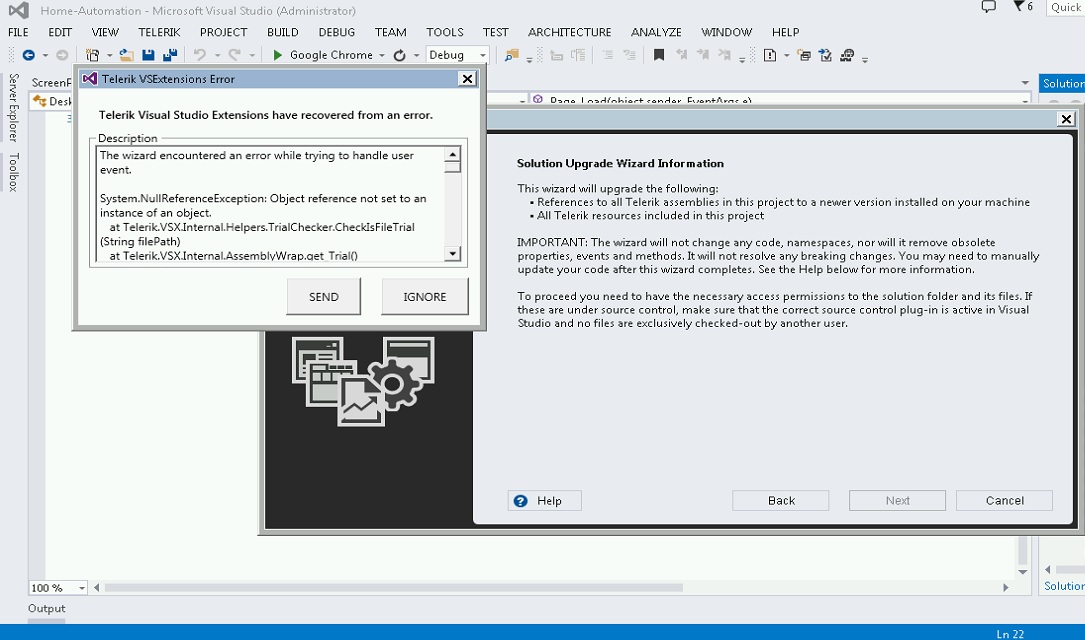Click the rightmost toolbar icon with gear
The image size is (1085, 640).
pos(847,55)
